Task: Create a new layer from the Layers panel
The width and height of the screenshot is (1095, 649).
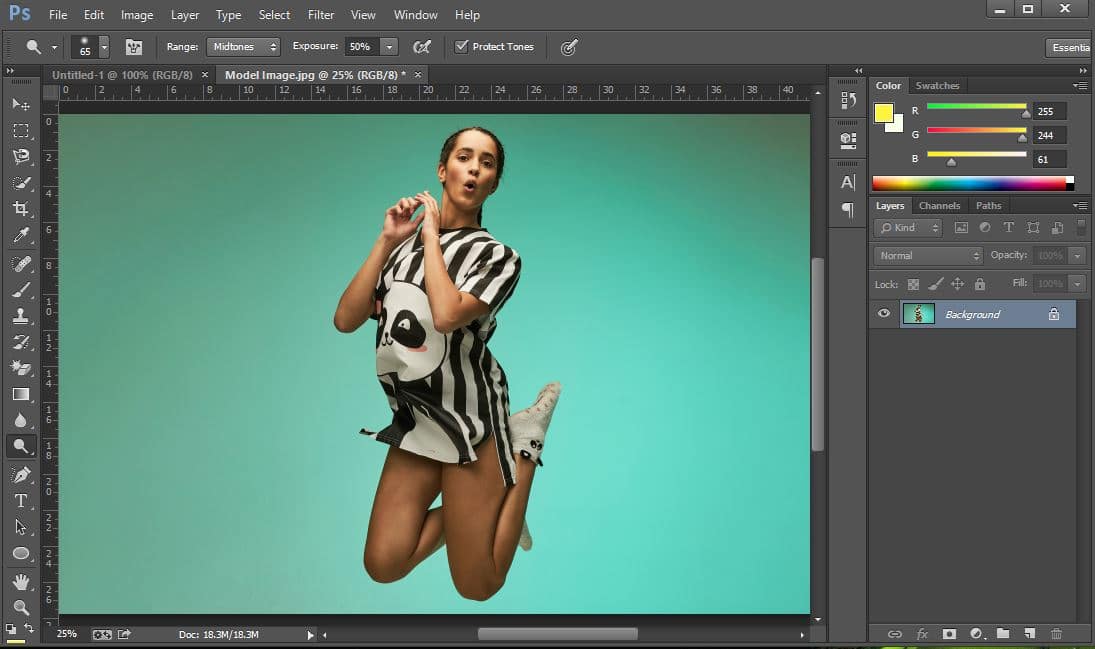Action: click(1030, 634)
